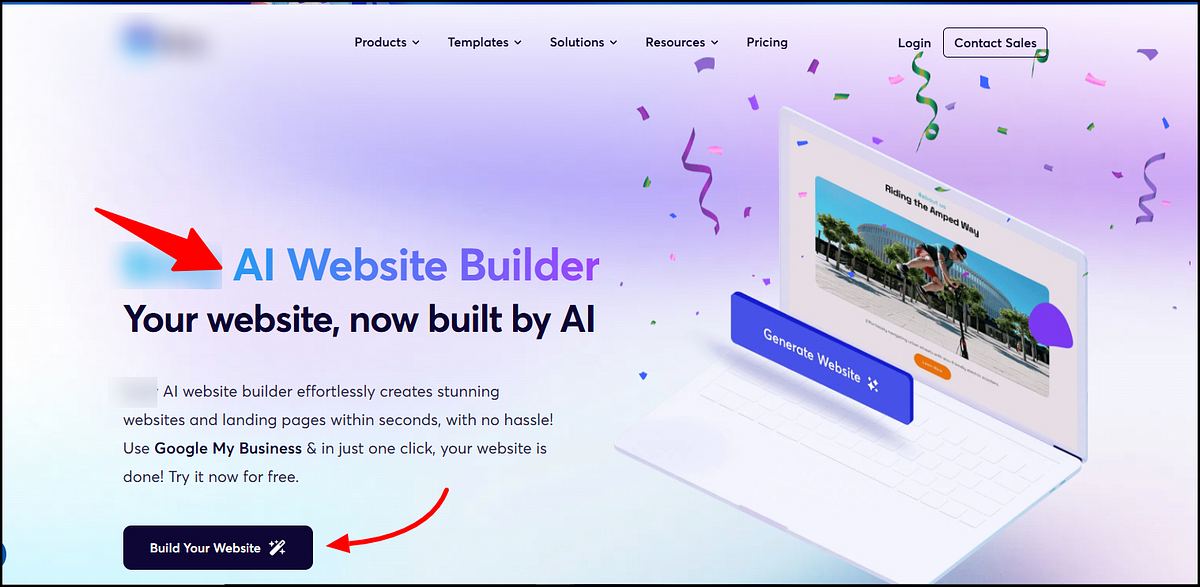Click the Build Your Website button
1200x587 pixels.
218,547
